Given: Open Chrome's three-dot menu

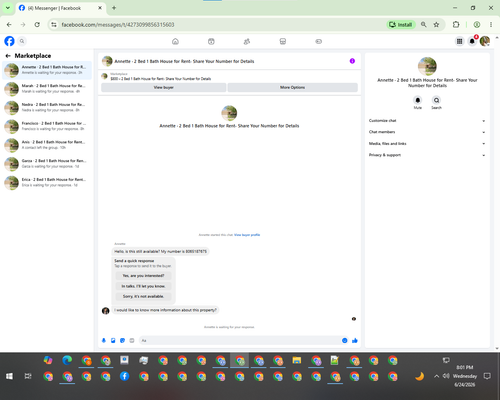Looking at the screenshot, I should tap(491, 25).
